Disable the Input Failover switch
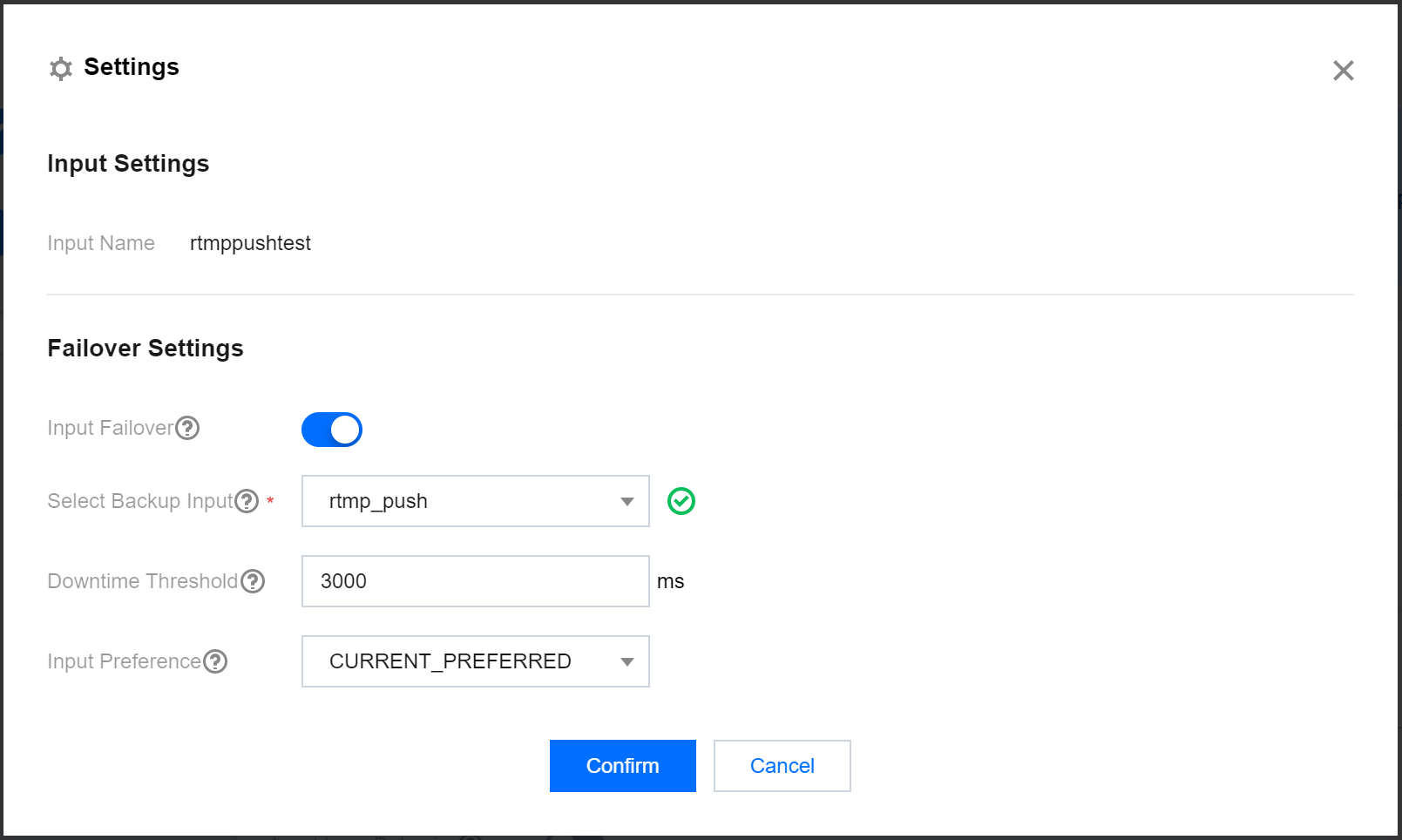This screenshot has width=1402, height=840. point(332,430)
